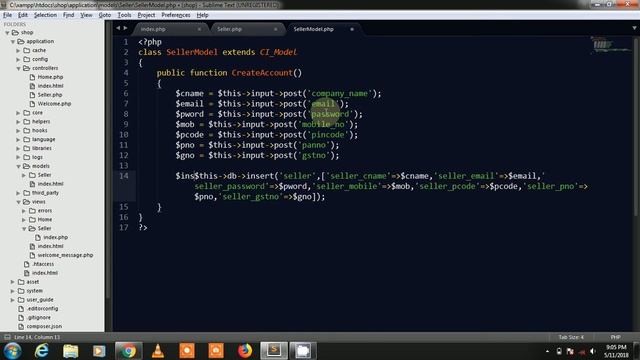
Task: Switch to Google Chrome in taskbar
Action: pos(128,351)
